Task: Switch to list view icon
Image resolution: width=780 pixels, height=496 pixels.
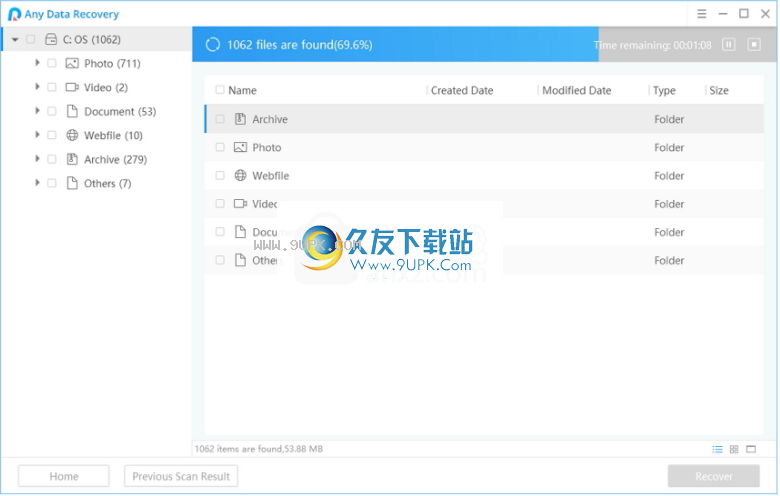Action: click(x=717, y=449)
